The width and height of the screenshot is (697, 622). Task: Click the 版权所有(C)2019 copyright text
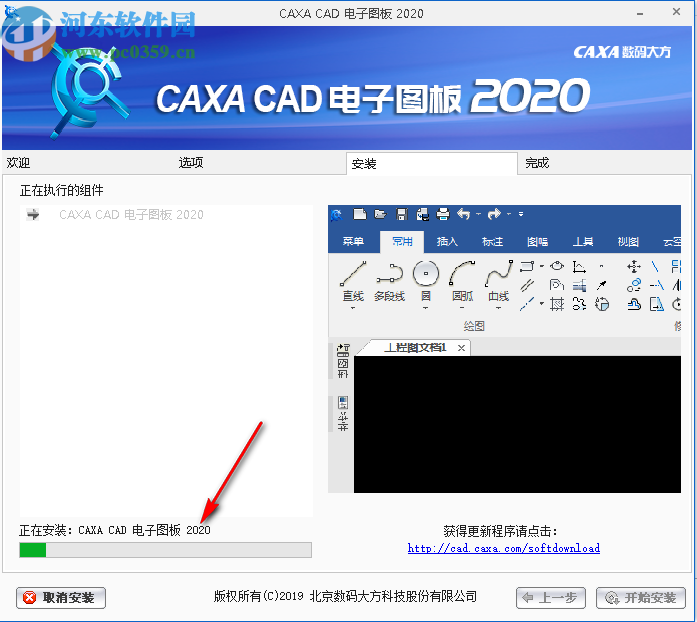(x=345, y=596)
